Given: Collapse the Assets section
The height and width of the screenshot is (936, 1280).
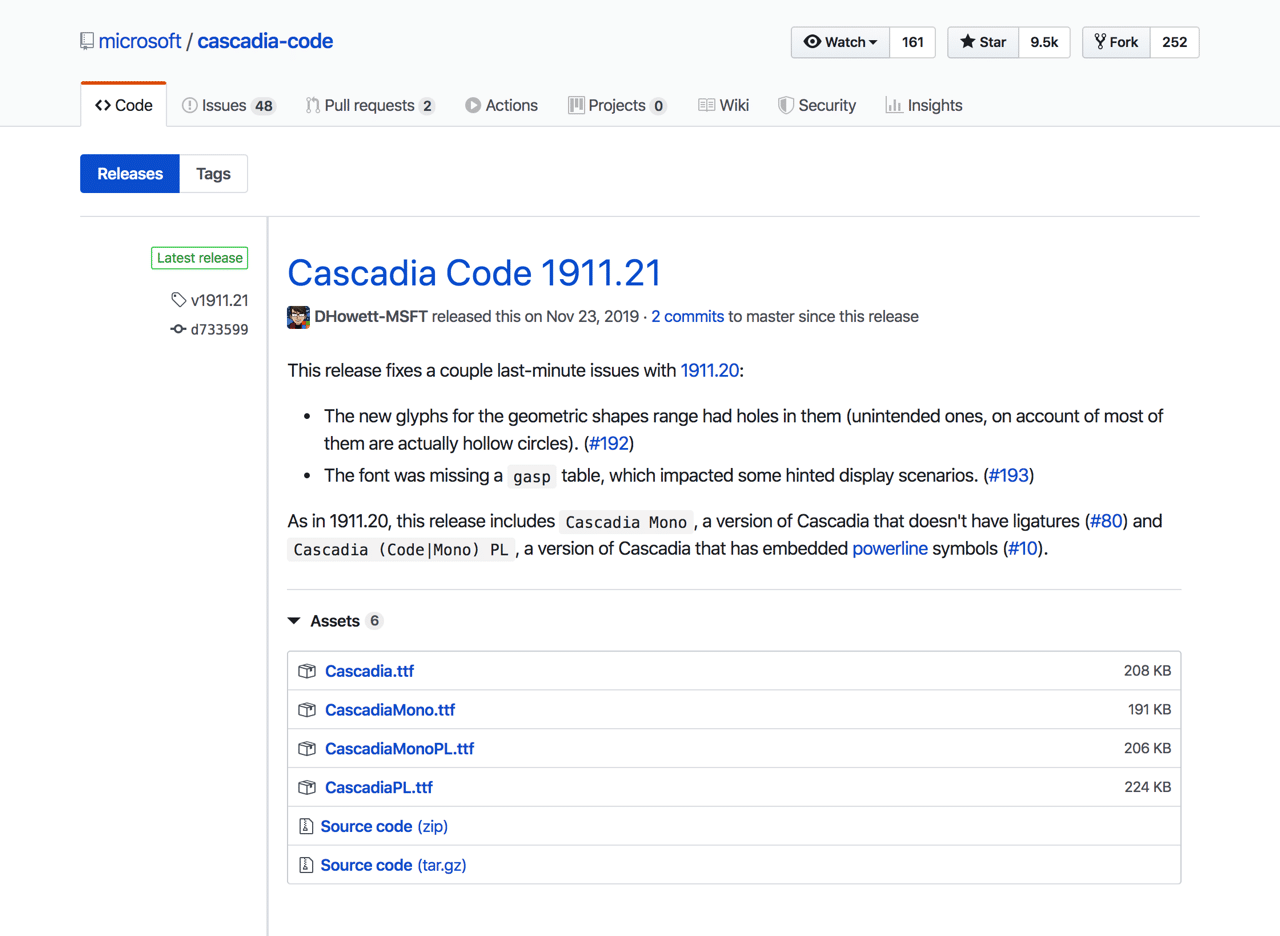Looking at the screenshot, I should point(293,620).
